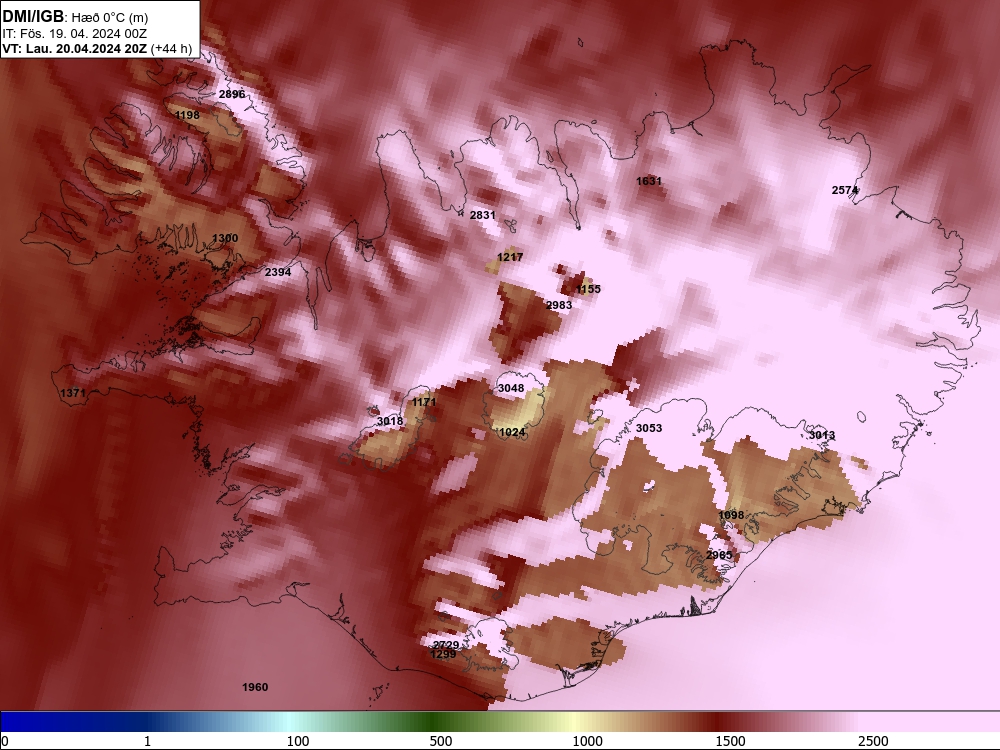
Task: Click the 1299 value label on map
Action: tap(443, 654)
